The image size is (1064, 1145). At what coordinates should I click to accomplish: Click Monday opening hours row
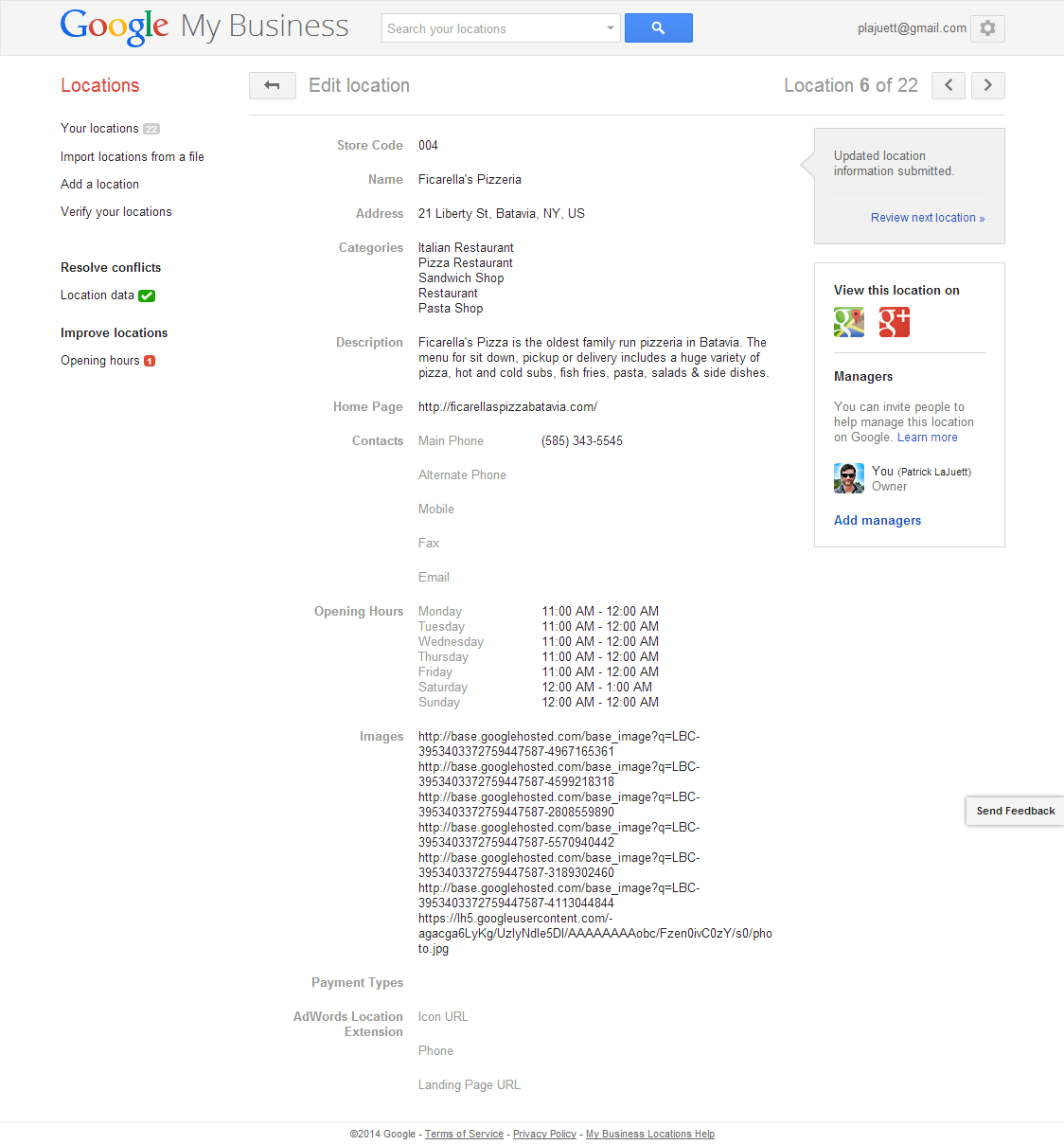(539, 611)
